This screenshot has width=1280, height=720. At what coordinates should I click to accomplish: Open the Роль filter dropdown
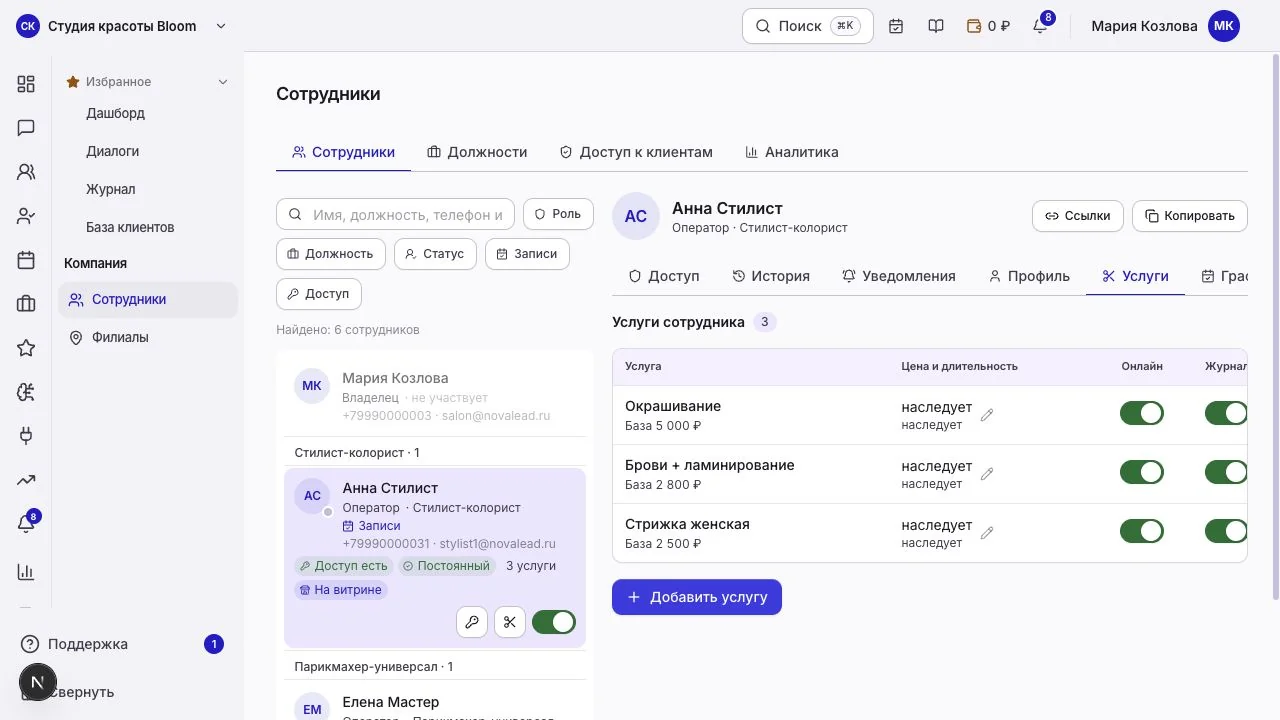point(558,214)
